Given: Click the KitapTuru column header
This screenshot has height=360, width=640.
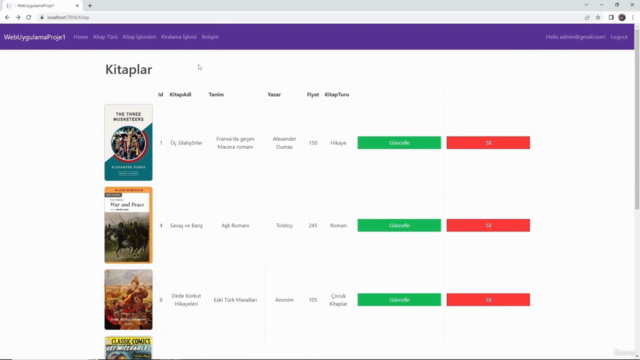Looking at the screenshot, I should [x=337, y=94].
